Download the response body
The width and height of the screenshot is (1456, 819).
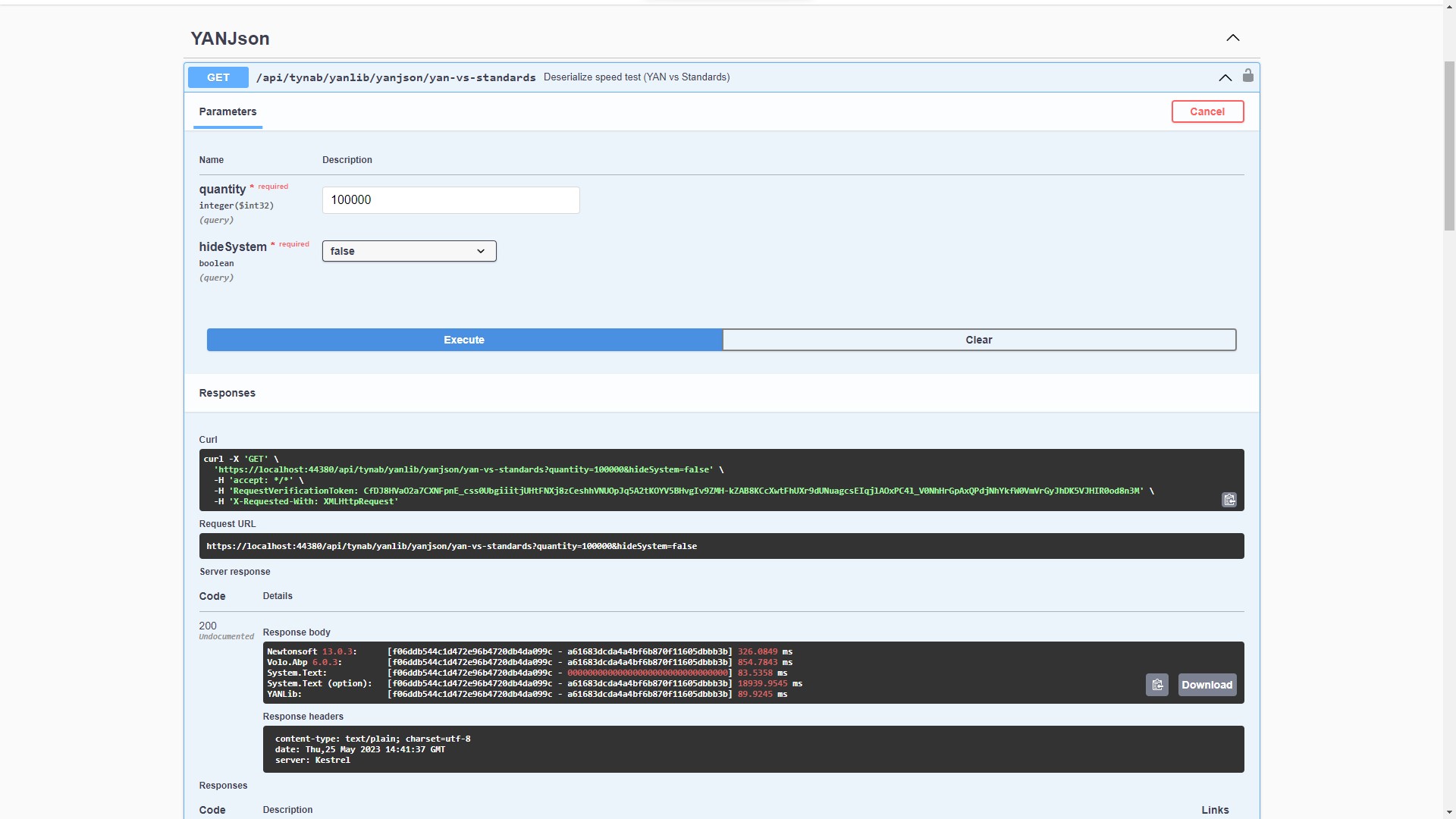click(1207, 685)
